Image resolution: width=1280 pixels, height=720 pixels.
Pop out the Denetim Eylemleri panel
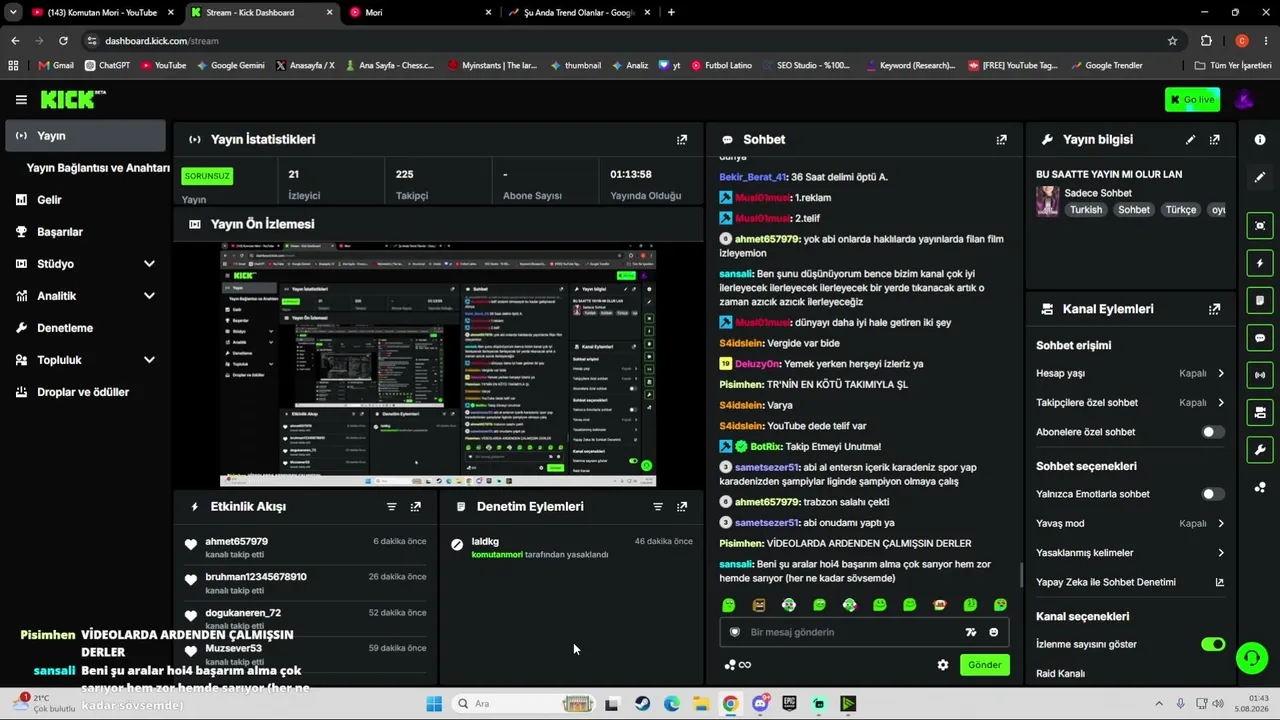click(x=682, y=507)
